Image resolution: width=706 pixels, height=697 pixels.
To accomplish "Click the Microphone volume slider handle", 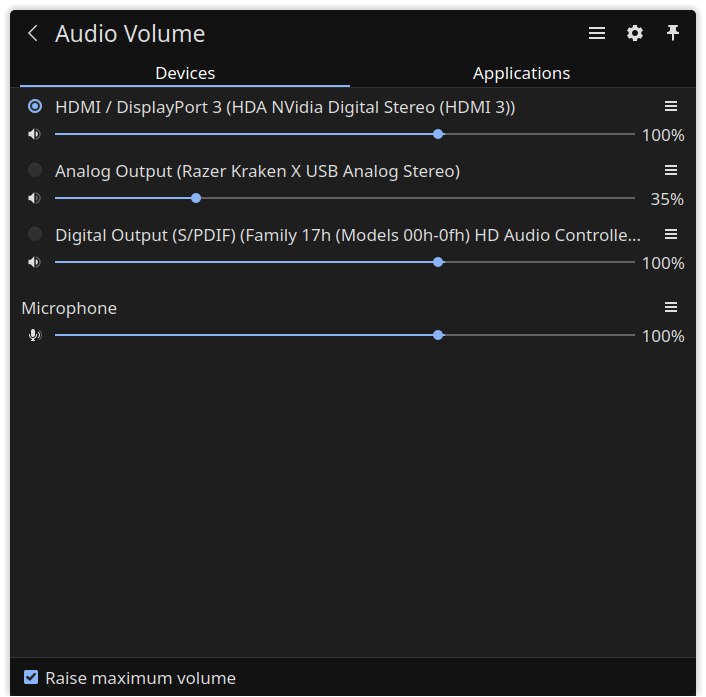I will tap(438, 335).
